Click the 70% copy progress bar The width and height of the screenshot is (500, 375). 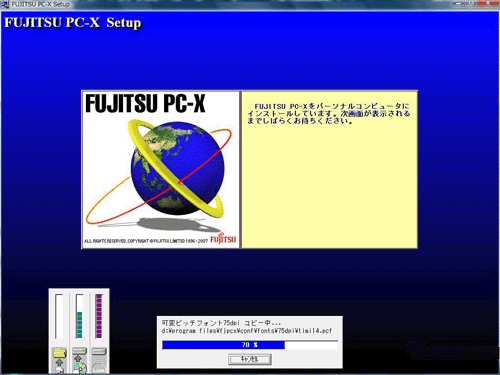250,345
